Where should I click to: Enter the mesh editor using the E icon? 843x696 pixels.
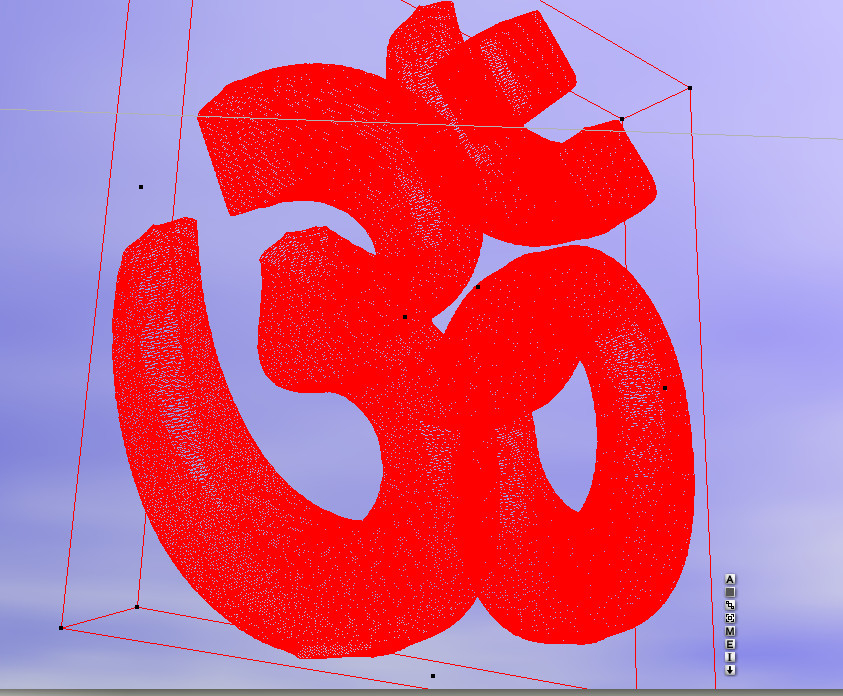click(730, 643)
